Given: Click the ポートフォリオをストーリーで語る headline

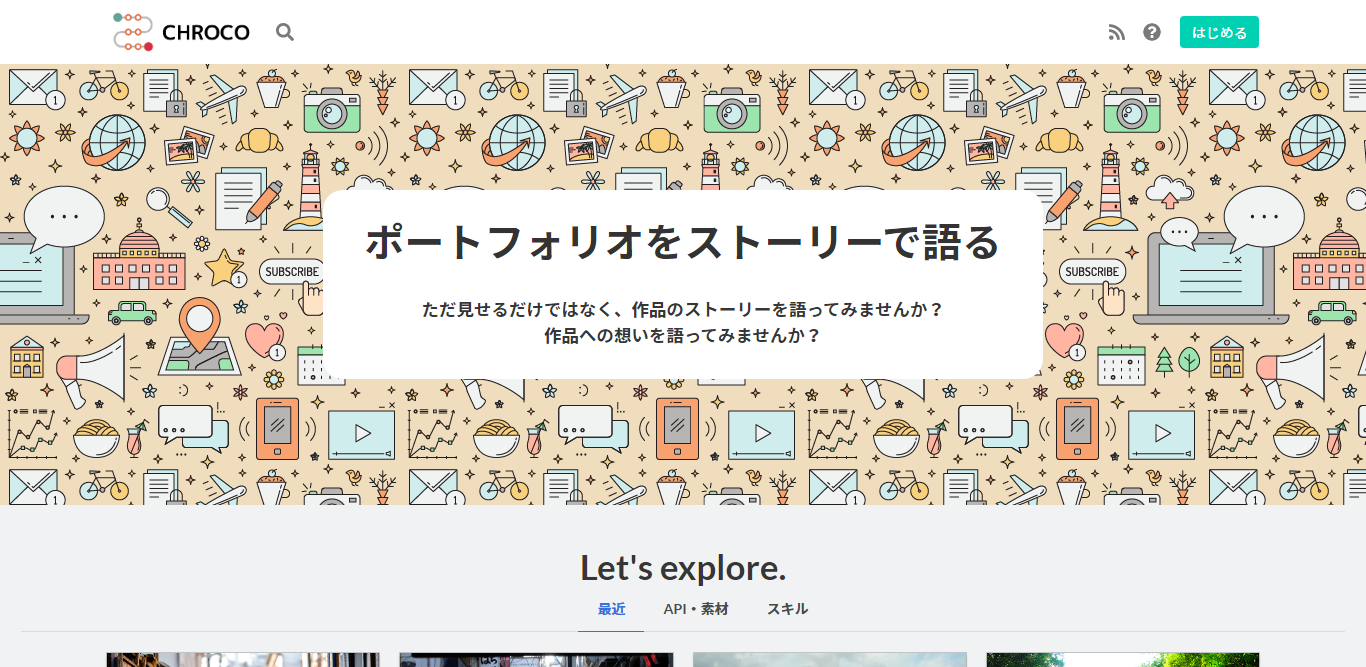Looking at the screenshot, I should click(683, 242).
